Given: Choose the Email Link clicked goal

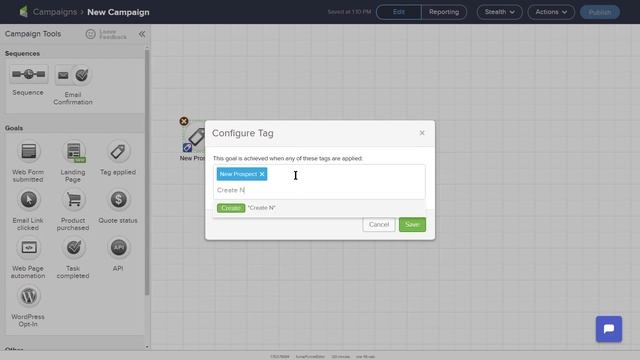Looking at the screenshot, I should pyautogui.click(x=29, y=200).
